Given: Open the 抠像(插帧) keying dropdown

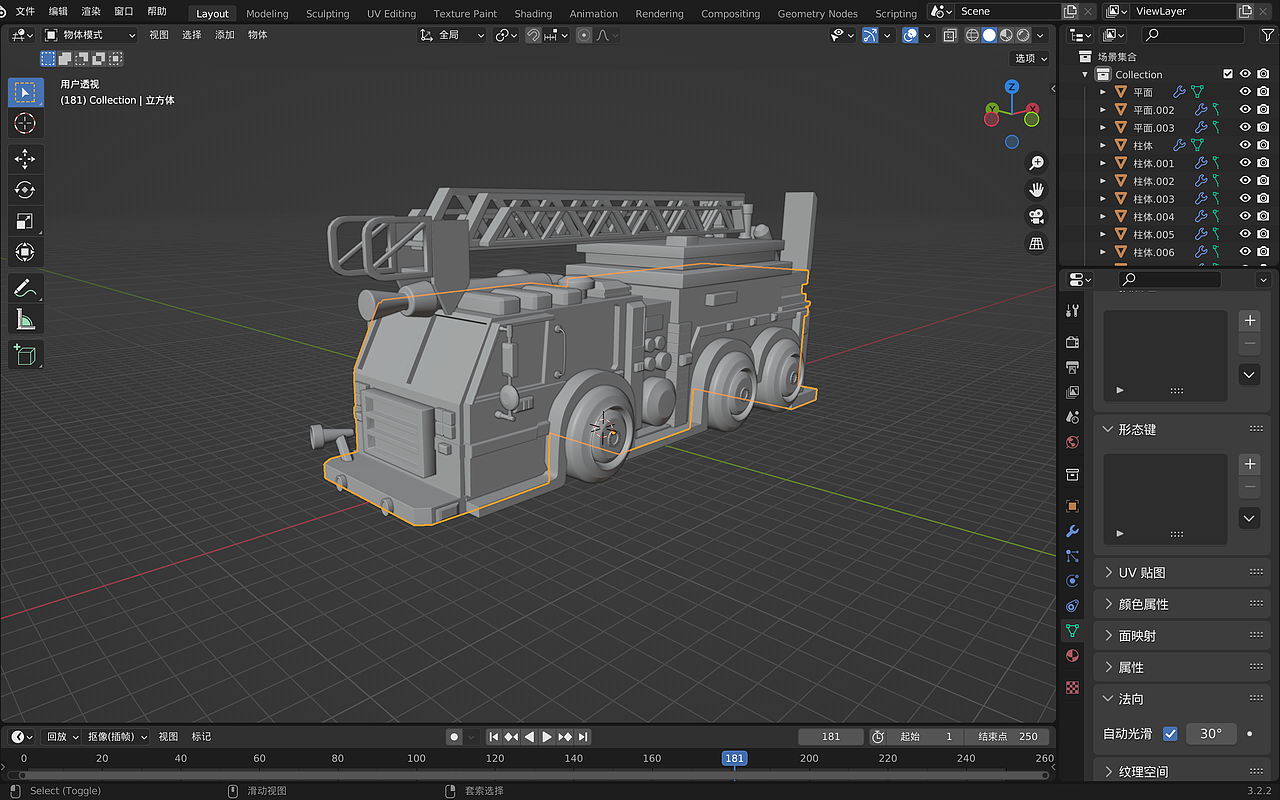Looking at the screenshot, I should pyautogui.click(x=117, y=737).
